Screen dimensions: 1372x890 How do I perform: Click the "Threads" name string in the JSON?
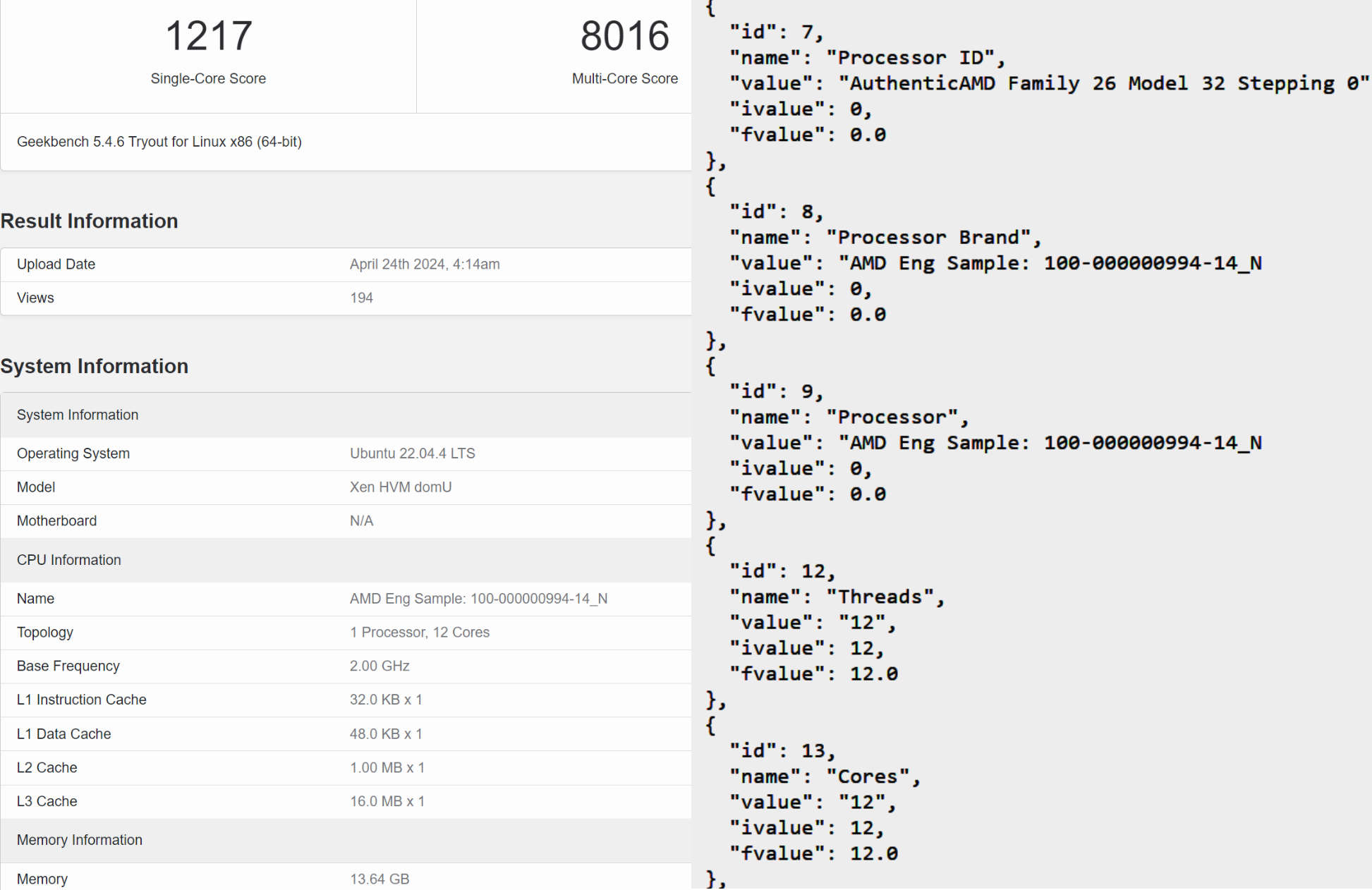tap(885, 597)
